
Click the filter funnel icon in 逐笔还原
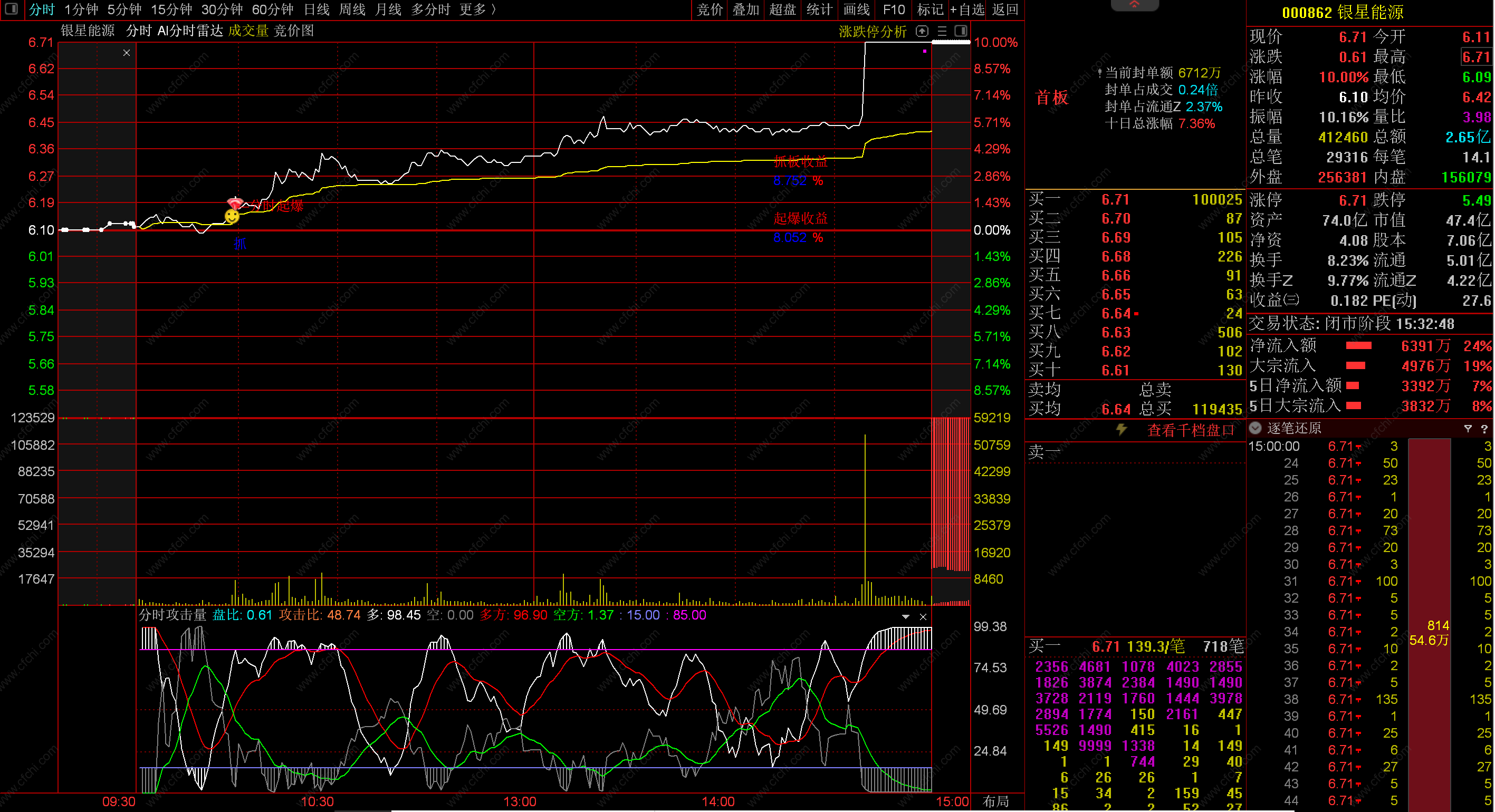point(1468,428)
